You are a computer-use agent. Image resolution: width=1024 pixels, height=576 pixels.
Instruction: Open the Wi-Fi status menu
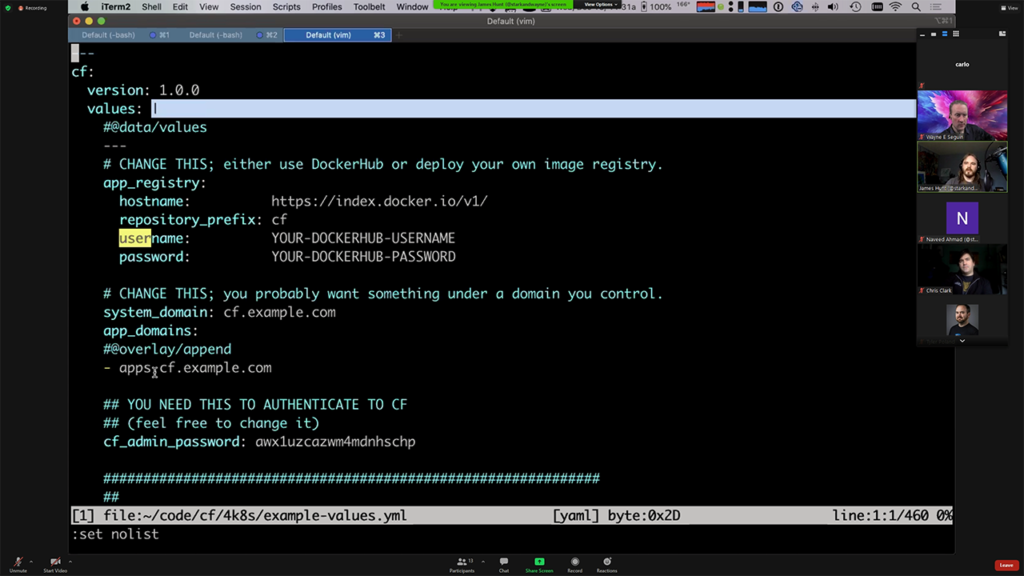point(895,7)
